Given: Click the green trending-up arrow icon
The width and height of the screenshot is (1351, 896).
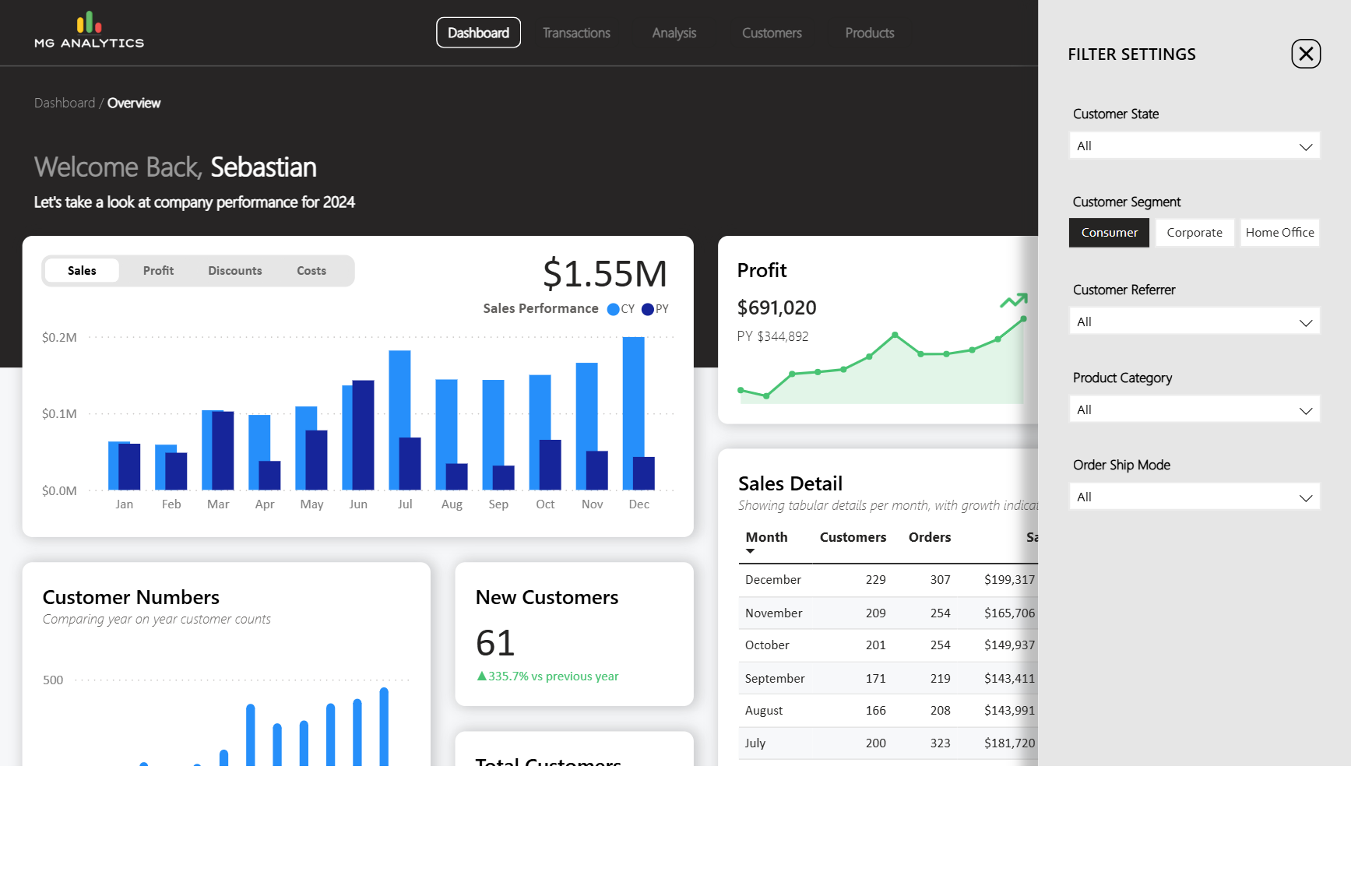Looking at the screenshot, I should tap(1014, 300).
